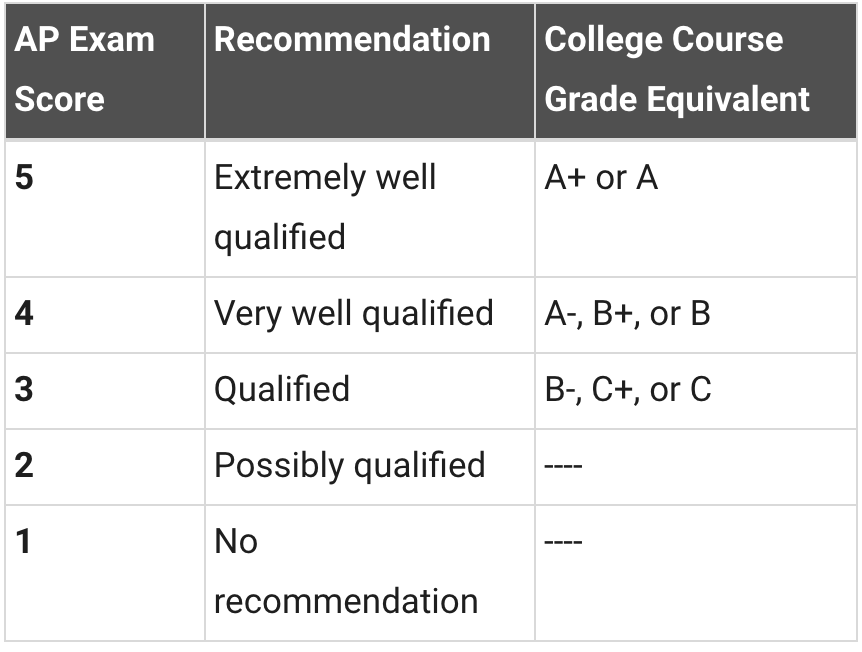The image size is (862, 652).
Task: Select the Very well qualified text
Action: click(353, 313)
